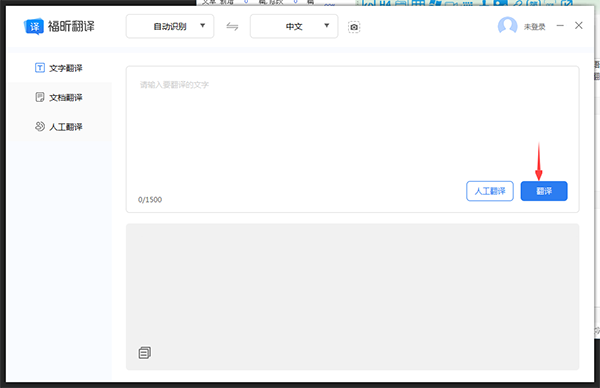The image size is (600, 388).
Task: Click the 人工翻译 outlined button
Action: [x=490, y=191]
